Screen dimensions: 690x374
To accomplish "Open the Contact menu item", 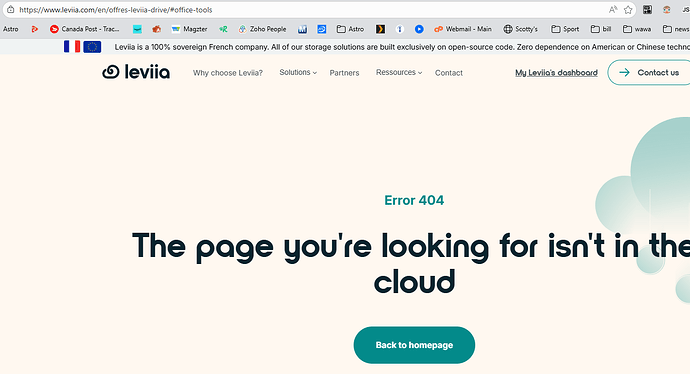I will pos(448,73).
